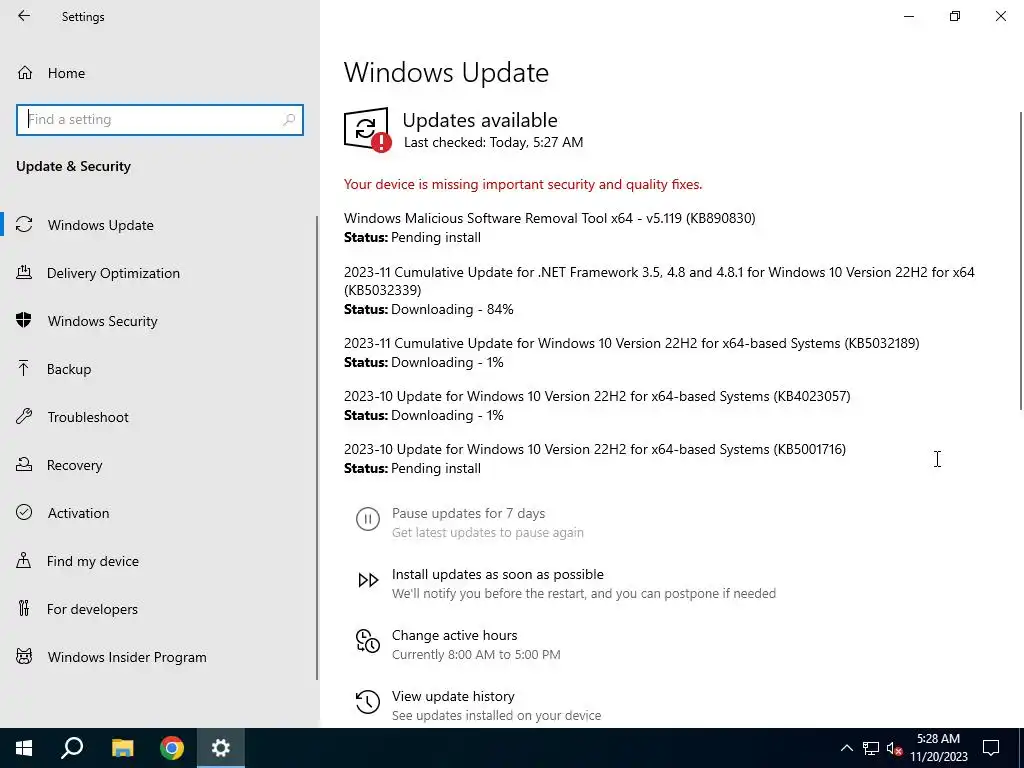This screenshot has height=768, width=1024.
Task: Click the KB4023057 update entry
Action: (x=597, y=405)
